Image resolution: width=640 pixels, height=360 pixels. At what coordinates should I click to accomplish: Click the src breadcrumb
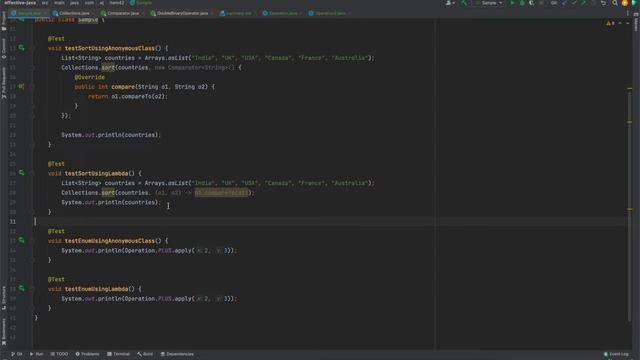pyautogui.click(x=45, y=3)
